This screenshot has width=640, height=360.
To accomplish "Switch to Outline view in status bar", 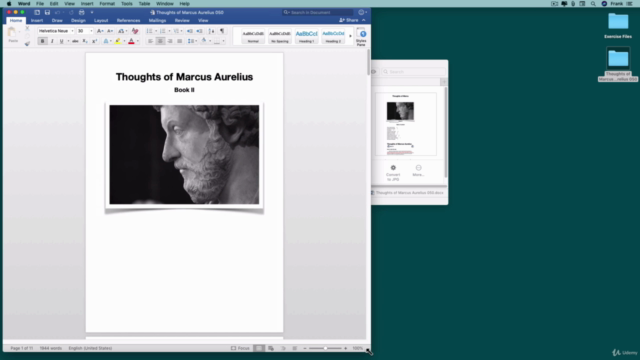I will coord(283,348).
